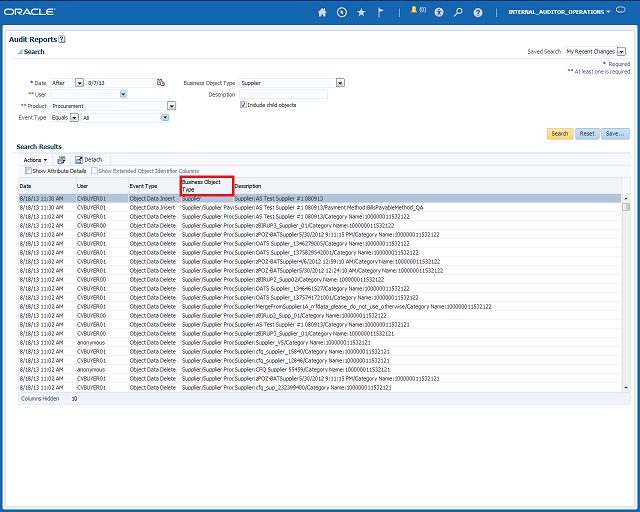Open Event Type Equals operator dropdown

(x=74, y=118)
